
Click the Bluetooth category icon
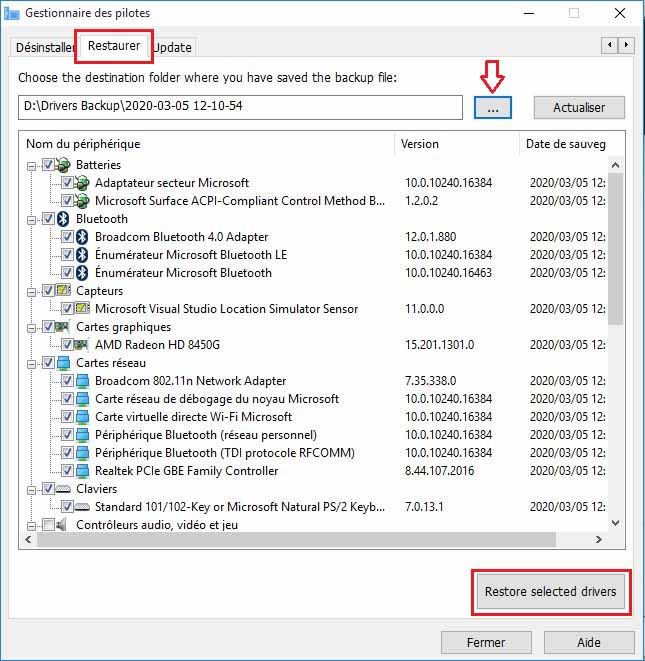63,219
